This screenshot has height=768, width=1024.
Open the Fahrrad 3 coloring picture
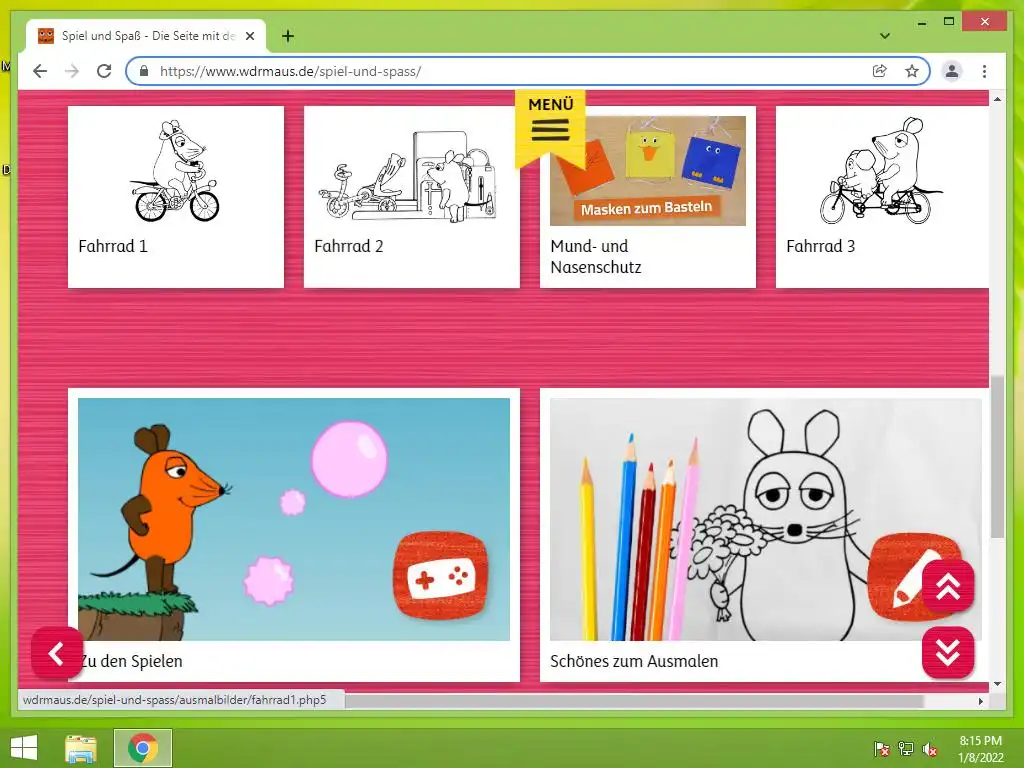883,171
